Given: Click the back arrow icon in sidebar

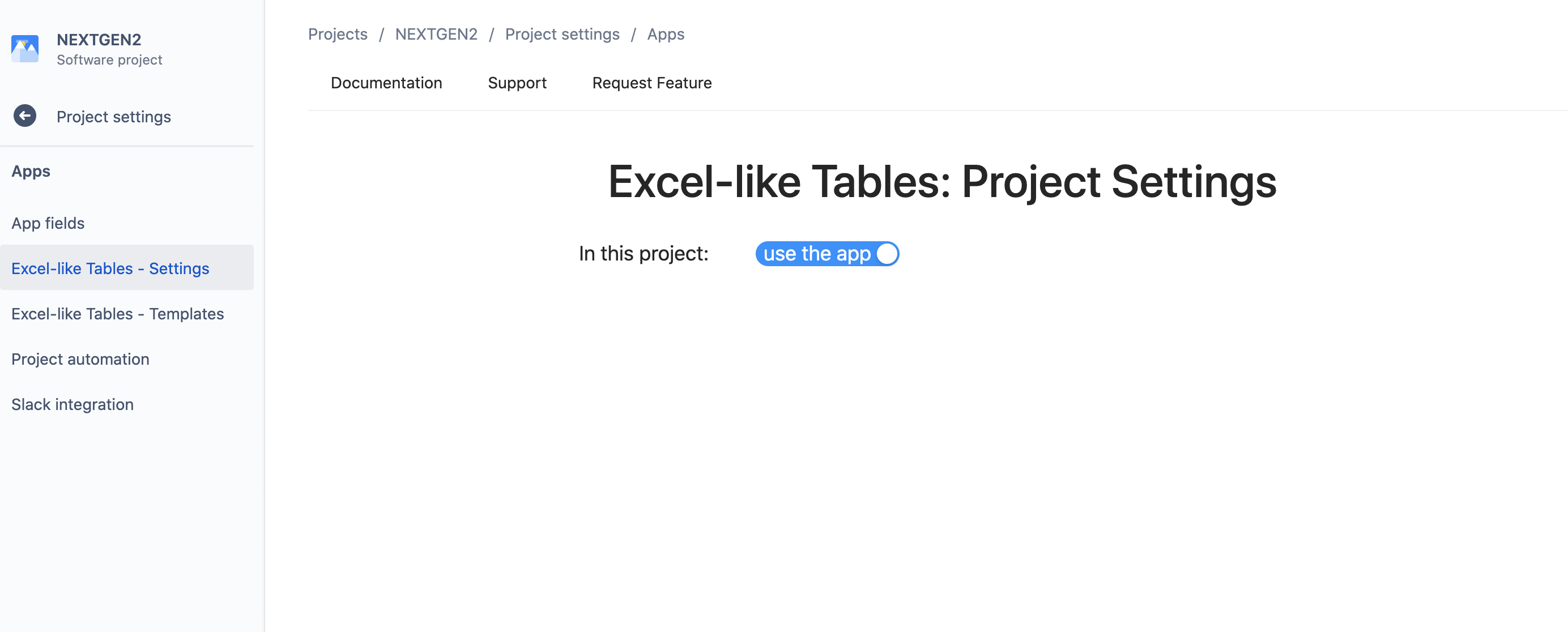Looking at the screenshot, I should pos(25,116).
